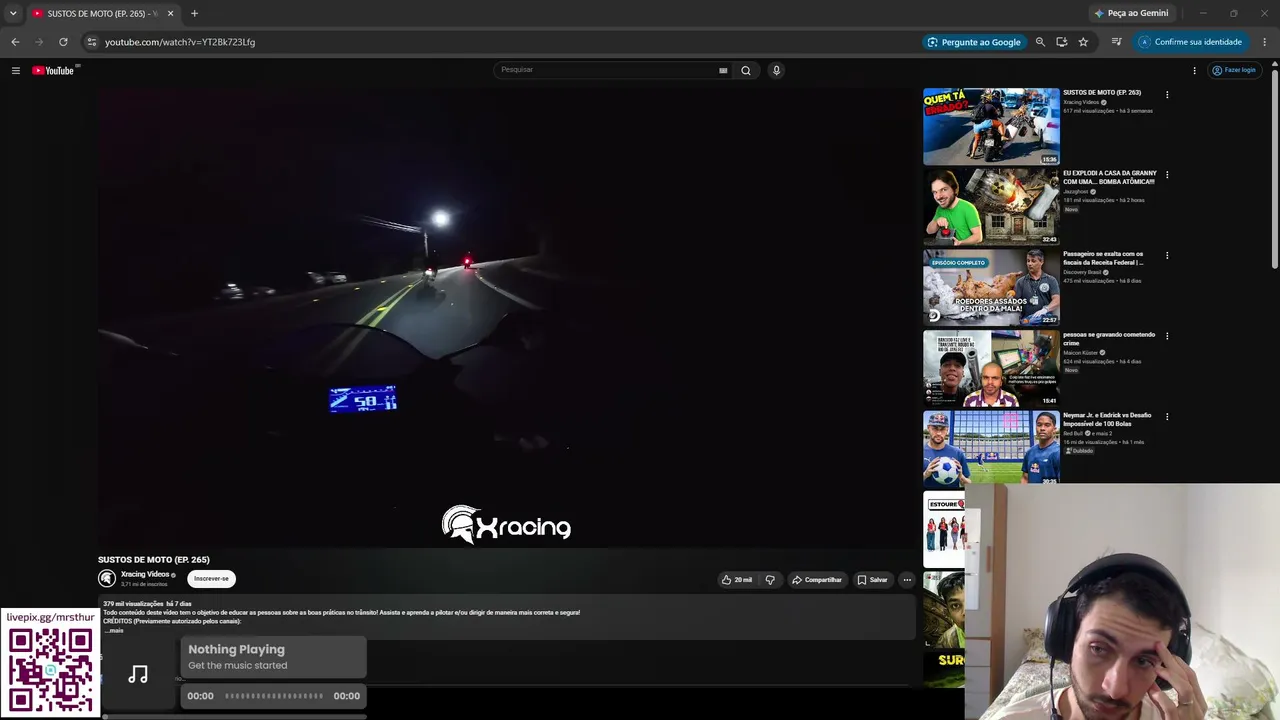The height and width of the screenshot is (720, 1280).
Task: Click the '3,71 mi de inscritos' text
Action: point(144,584)
